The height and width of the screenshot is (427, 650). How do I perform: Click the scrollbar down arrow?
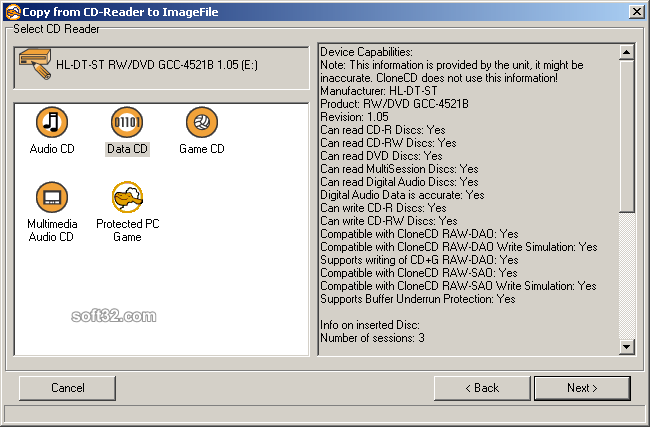[626, 347]
